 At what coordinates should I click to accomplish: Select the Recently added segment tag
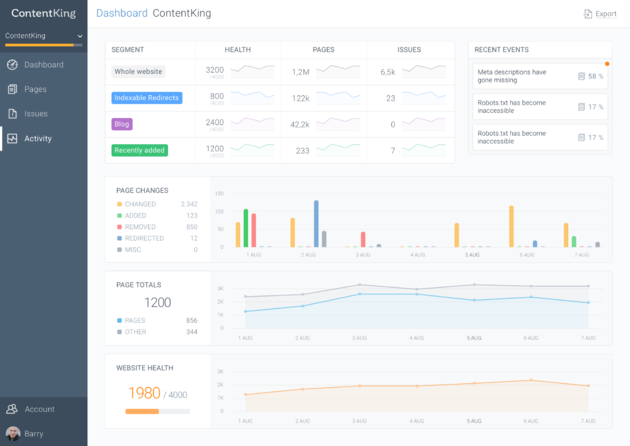pyautogui.click(x=139, y=150)
